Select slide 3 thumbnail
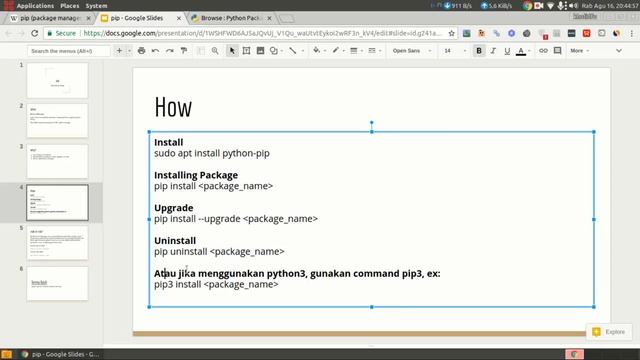640x360 pixels. tap(57, 161)
